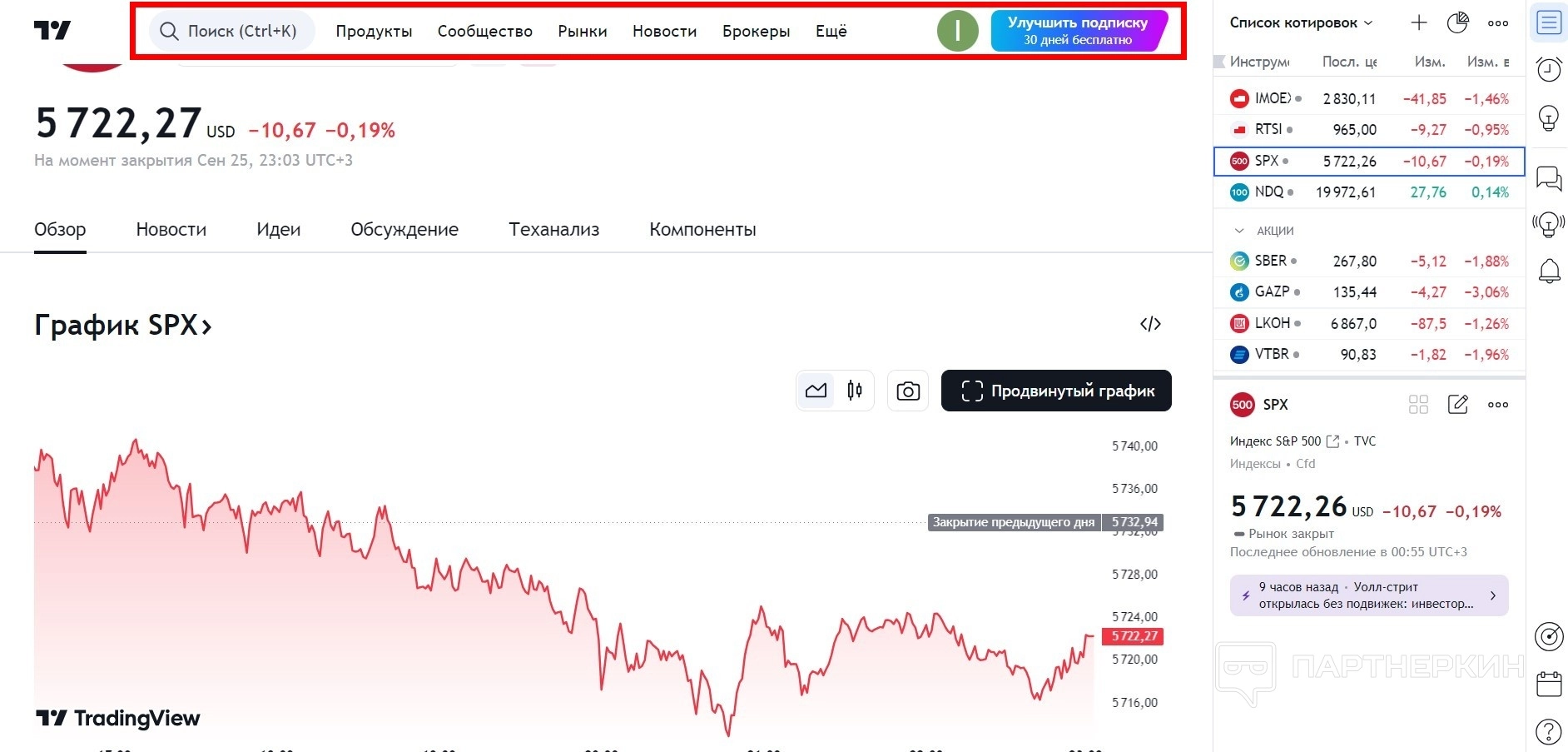The image size is (1568, 752).
Task: Open Новости in the top navigation bar
Action: [x=664, y=31]
